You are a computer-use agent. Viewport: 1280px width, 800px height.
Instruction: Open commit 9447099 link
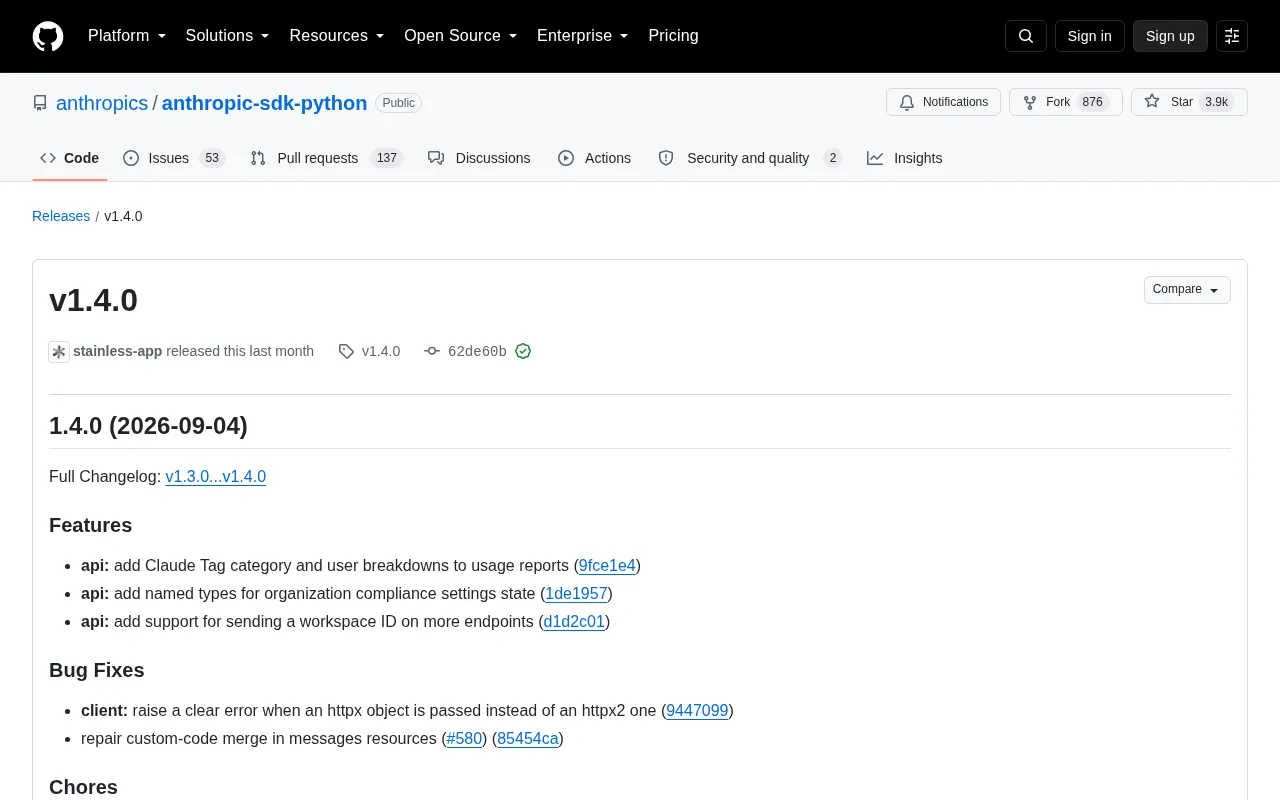click(x=697, y=711)
